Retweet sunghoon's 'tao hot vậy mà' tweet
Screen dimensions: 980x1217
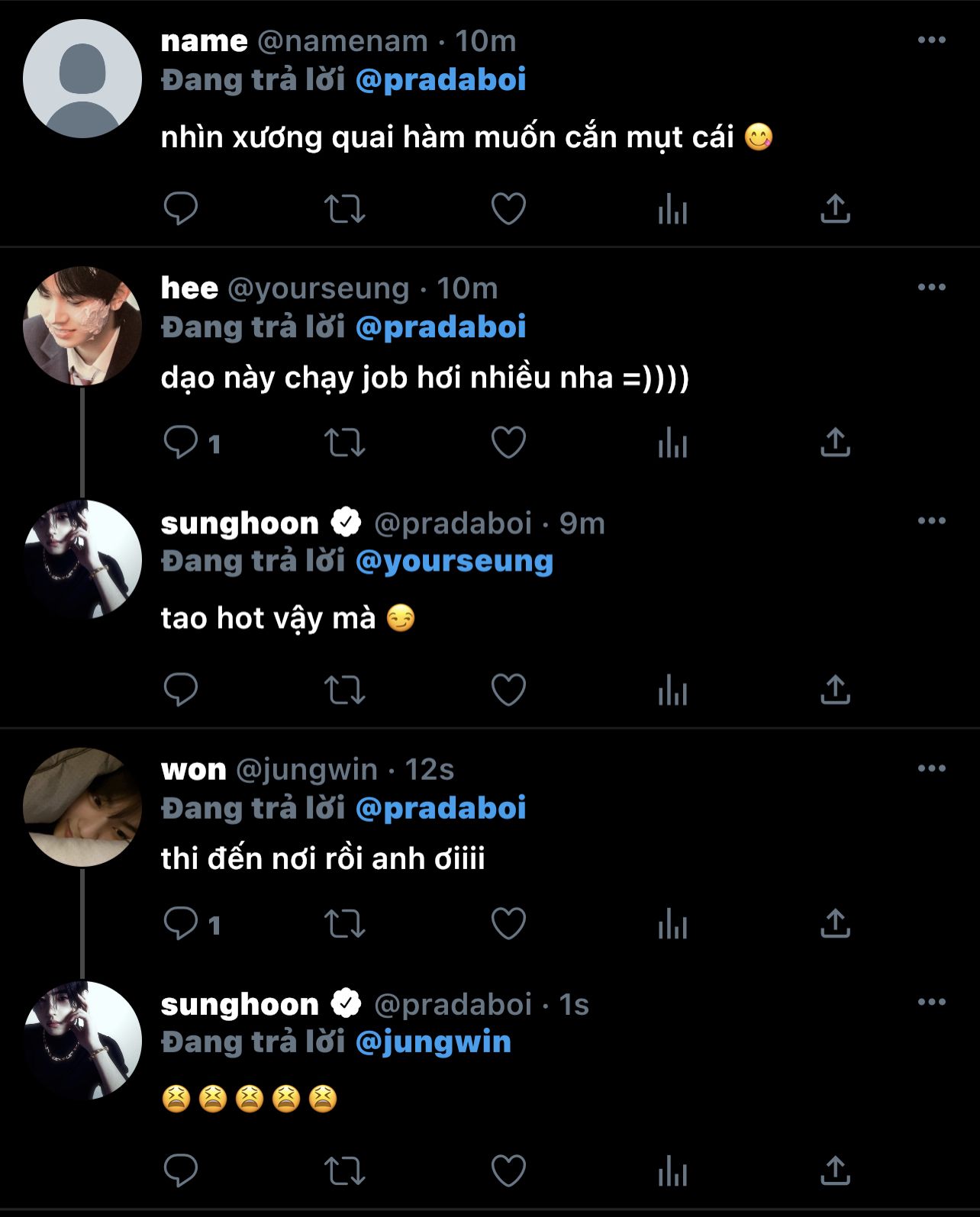(345, 691)
